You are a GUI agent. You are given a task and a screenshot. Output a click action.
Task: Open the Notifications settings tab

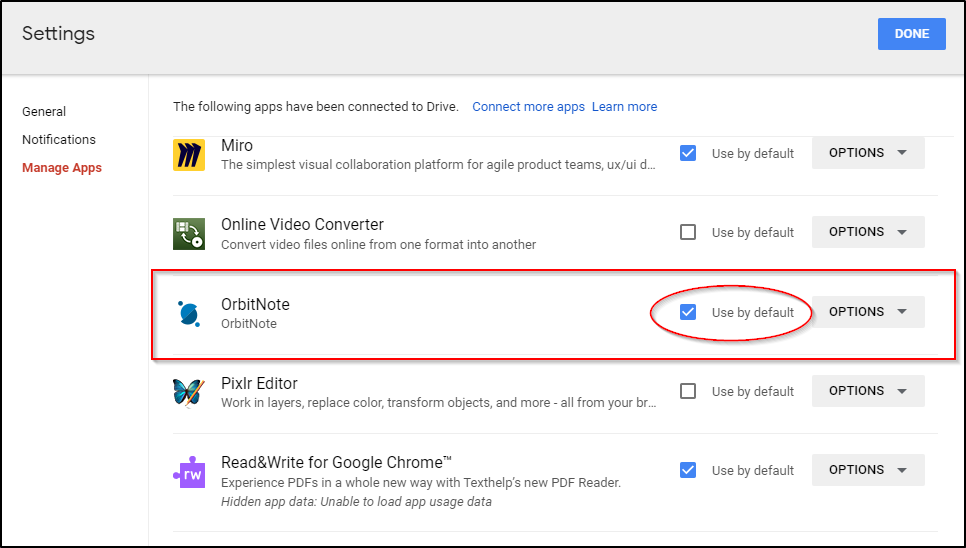59,140
